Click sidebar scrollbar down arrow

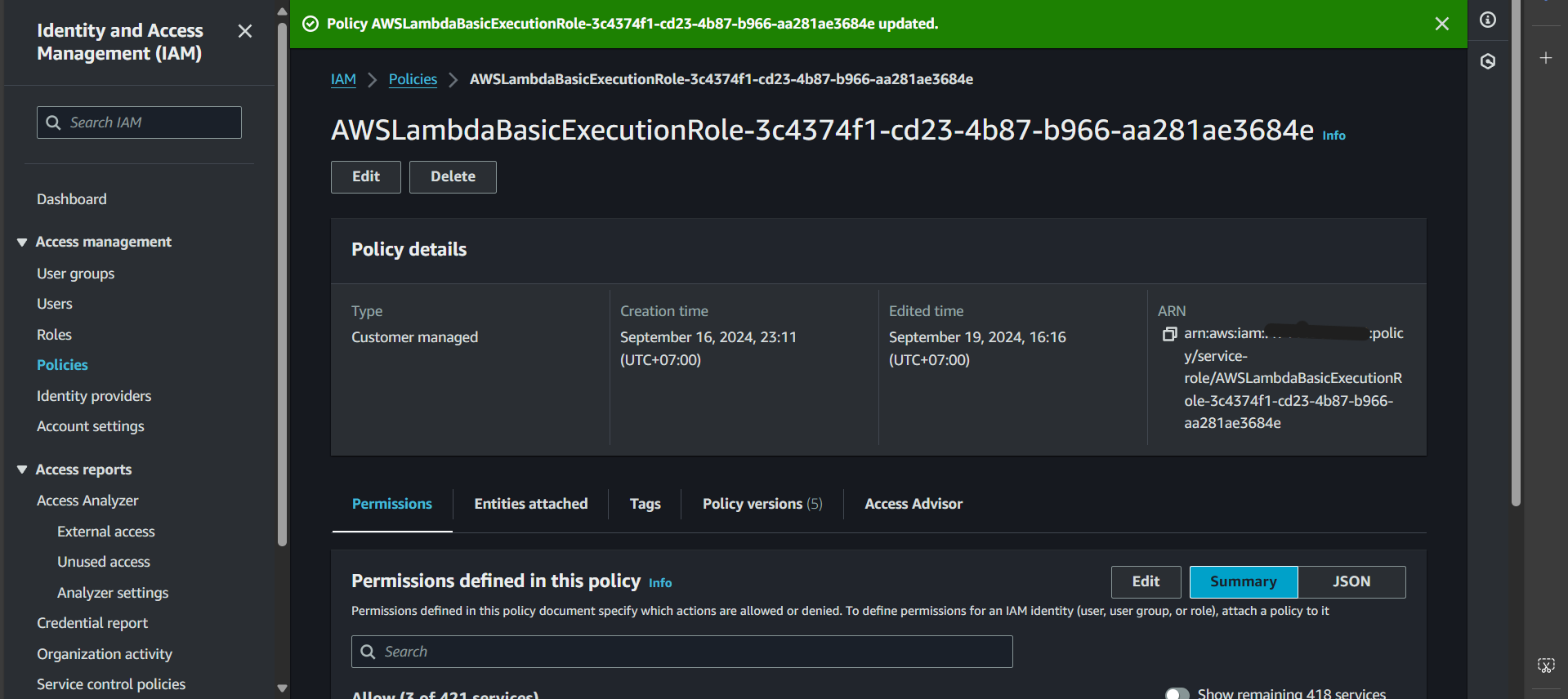point(282,688)
